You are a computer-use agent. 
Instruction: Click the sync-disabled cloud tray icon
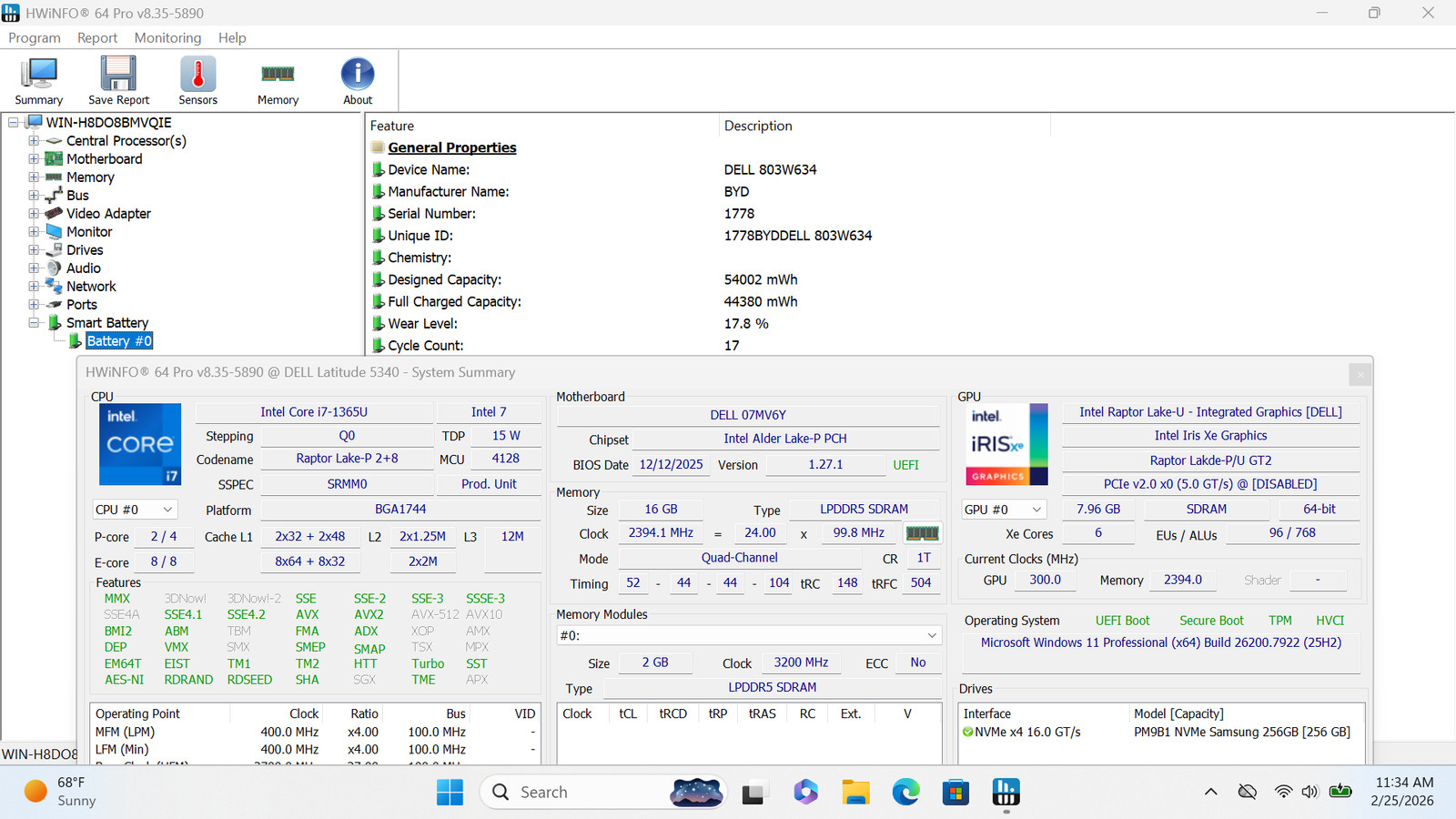(1248, 792)
